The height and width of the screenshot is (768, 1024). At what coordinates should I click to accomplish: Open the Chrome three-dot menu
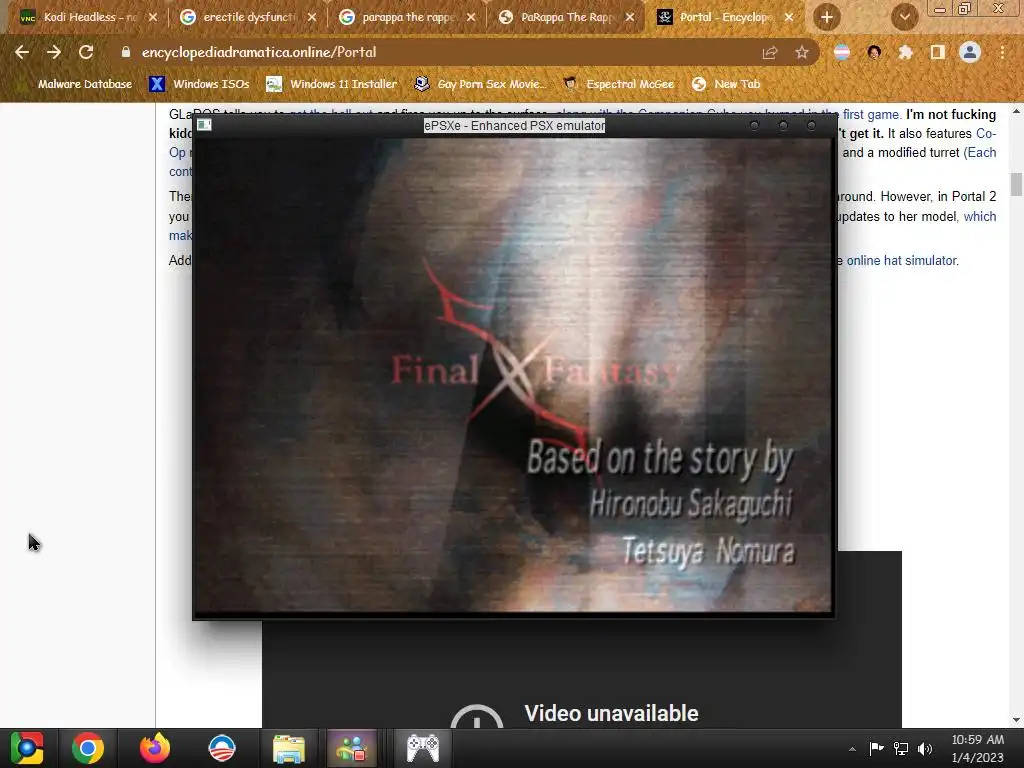pyautogui.click(x=1002, y=52)
